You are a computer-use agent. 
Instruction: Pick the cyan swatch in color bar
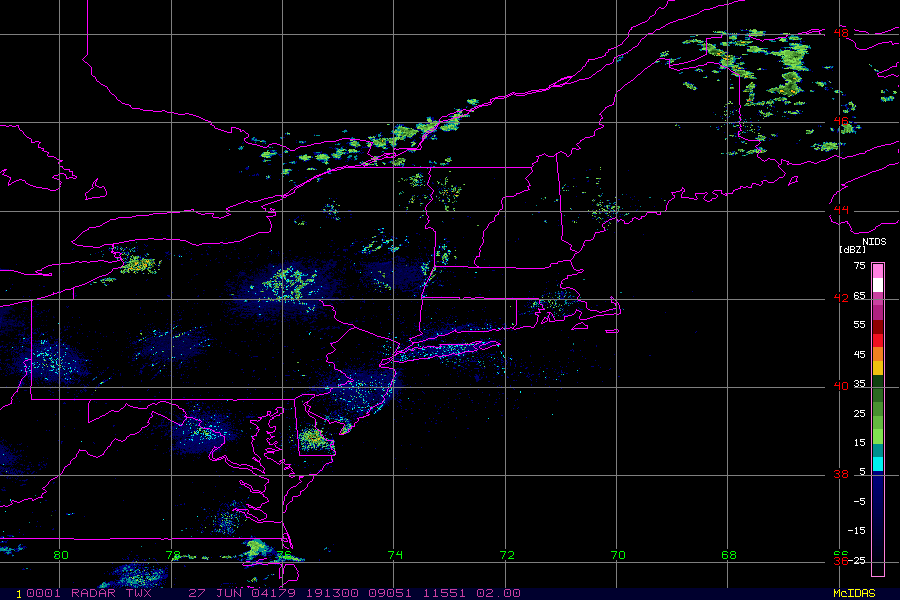click(x=878, y=464)
